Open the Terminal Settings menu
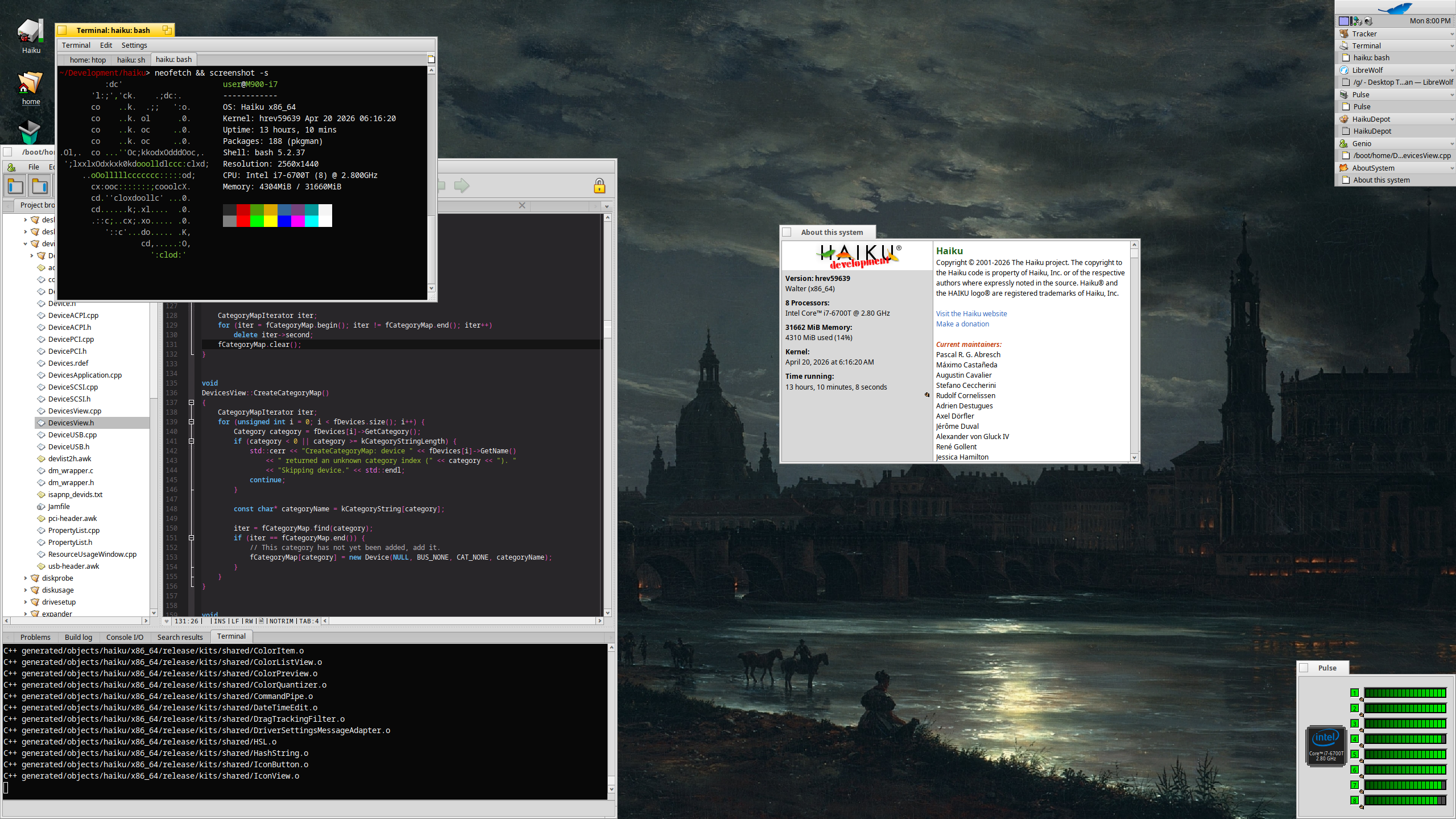Screen dimensions: 1456x819 pyautogui.click(x=134, y=45)
